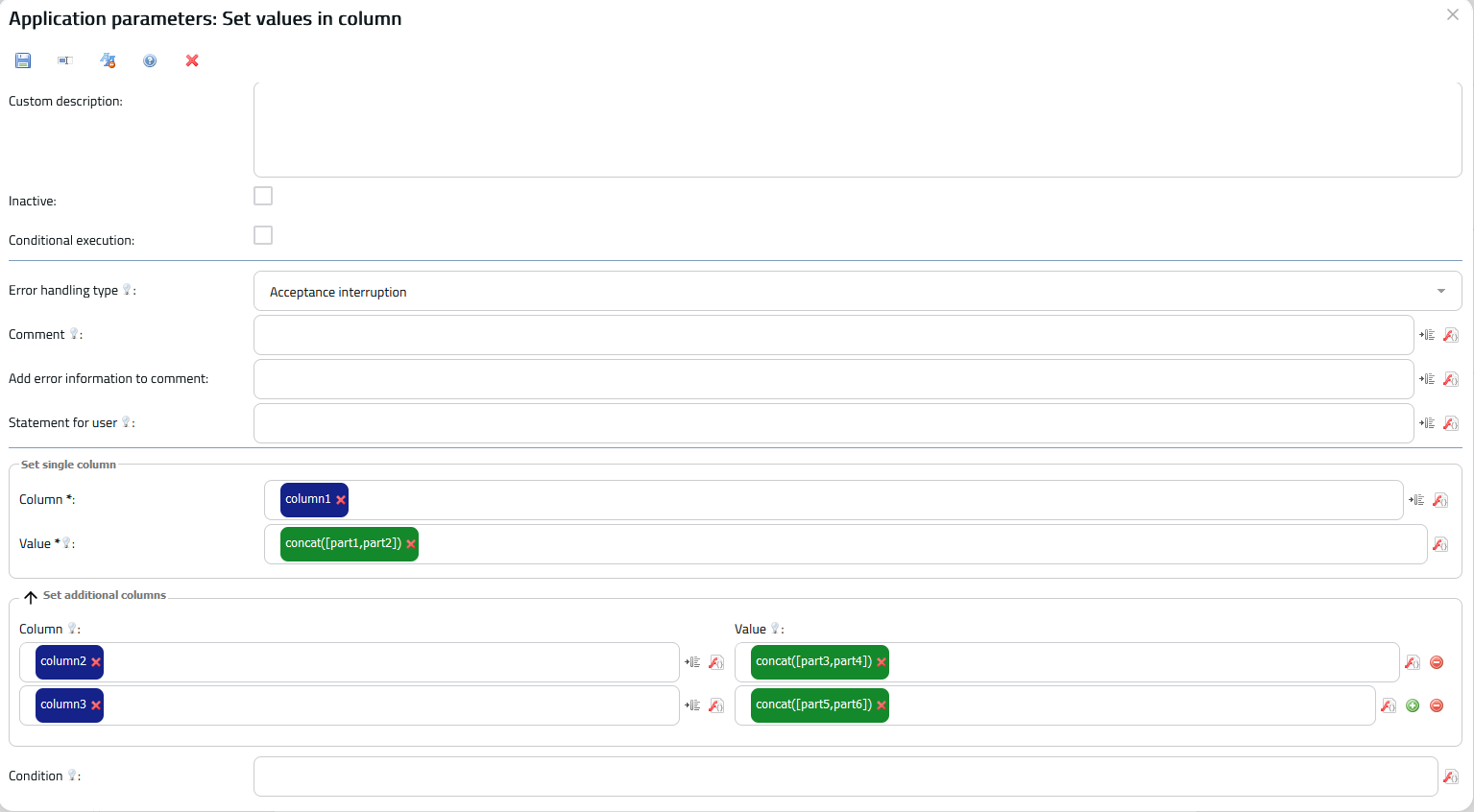Viewport: 1474px width, 812px height.
Task: Open function editor for the Condition field
Action: 1451,776
